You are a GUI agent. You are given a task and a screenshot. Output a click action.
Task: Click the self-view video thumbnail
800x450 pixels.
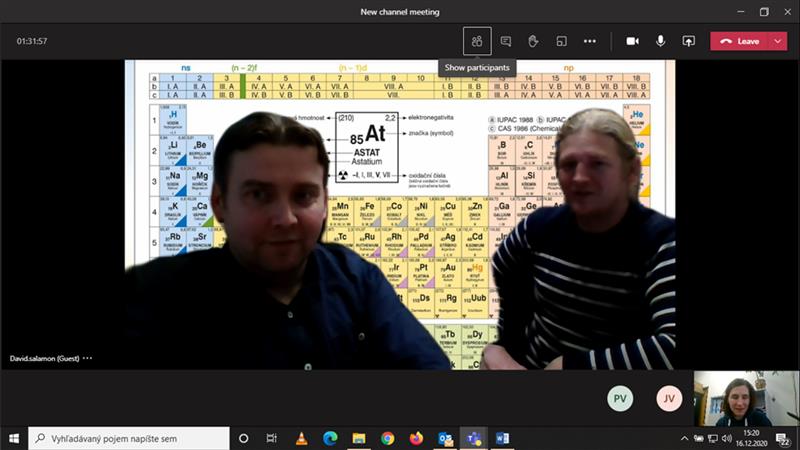click(x=746, y=398)
